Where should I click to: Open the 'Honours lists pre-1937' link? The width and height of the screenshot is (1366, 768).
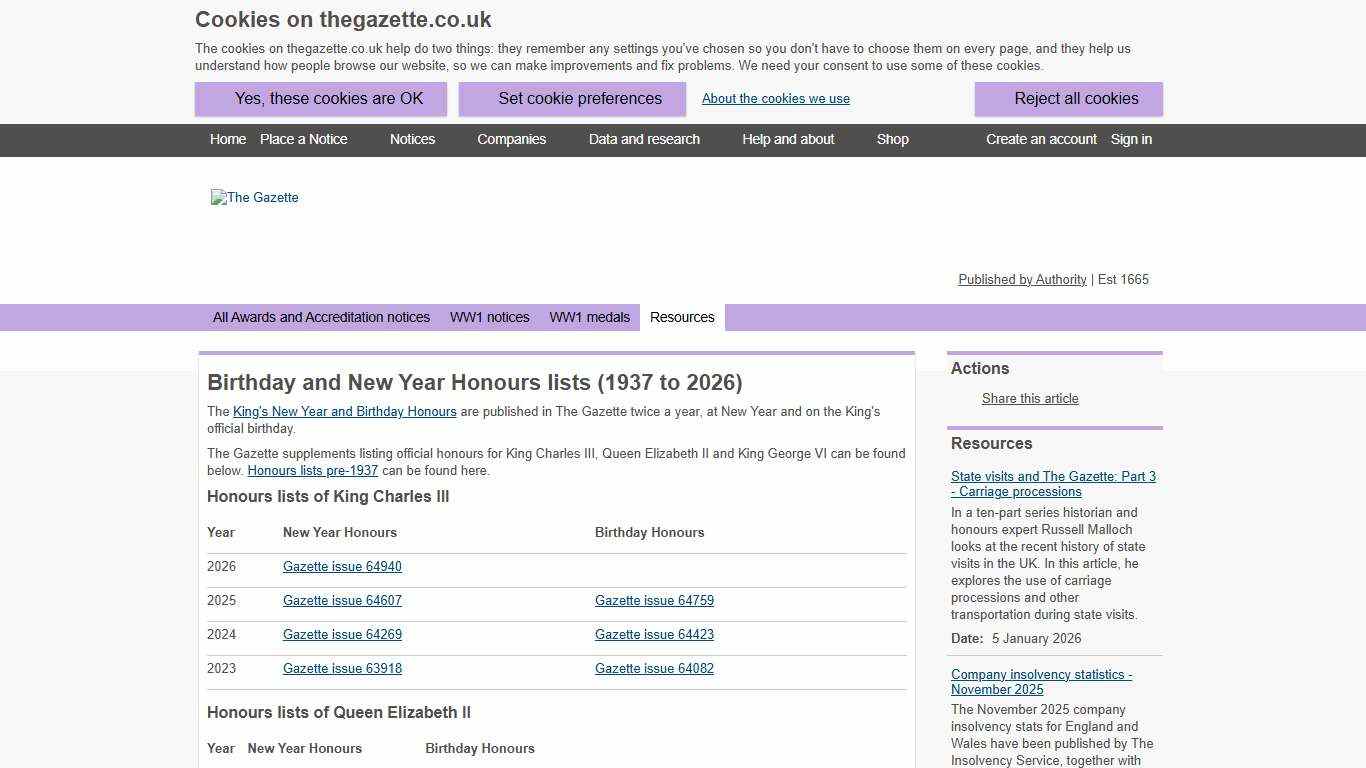(x=312, y=470)
